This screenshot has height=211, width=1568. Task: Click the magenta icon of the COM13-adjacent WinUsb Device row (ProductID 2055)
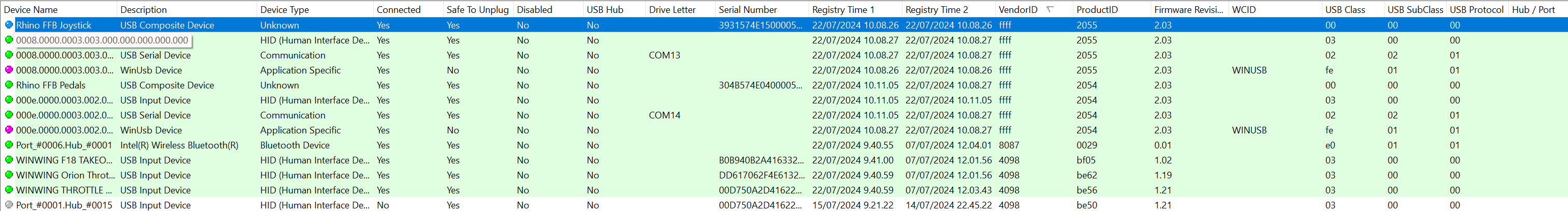pyautogui.click(x=8, y=70)
